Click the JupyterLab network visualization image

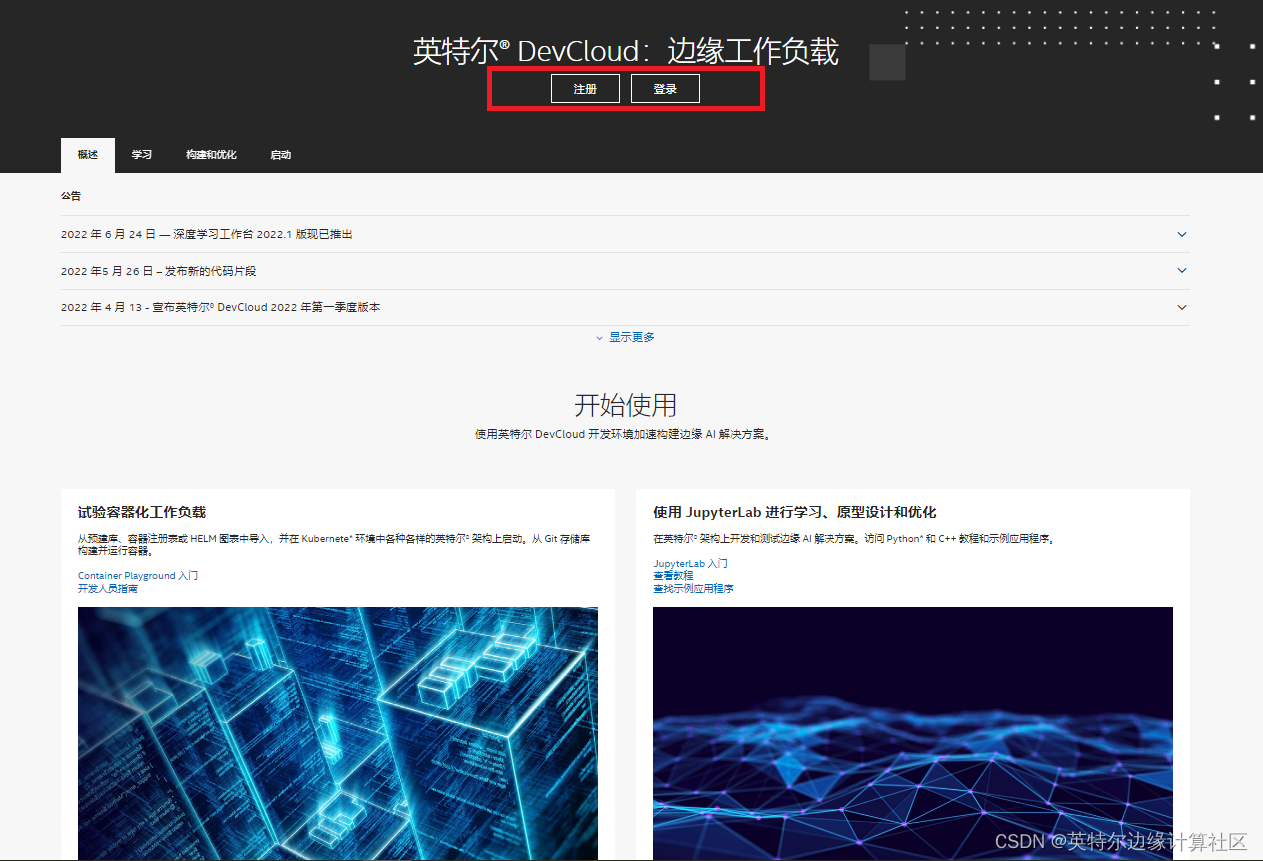912,733
